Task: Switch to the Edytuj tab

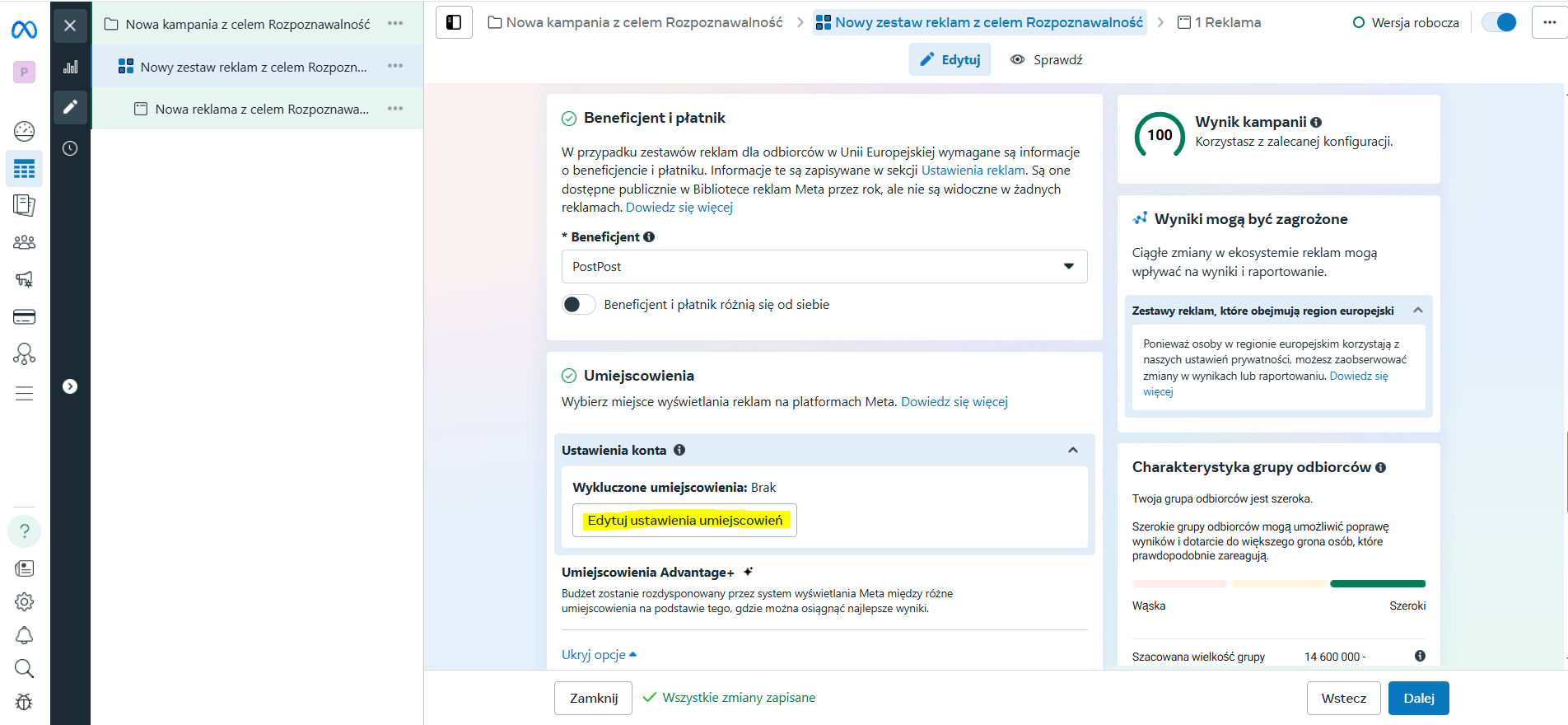Action: pos(950,59)
